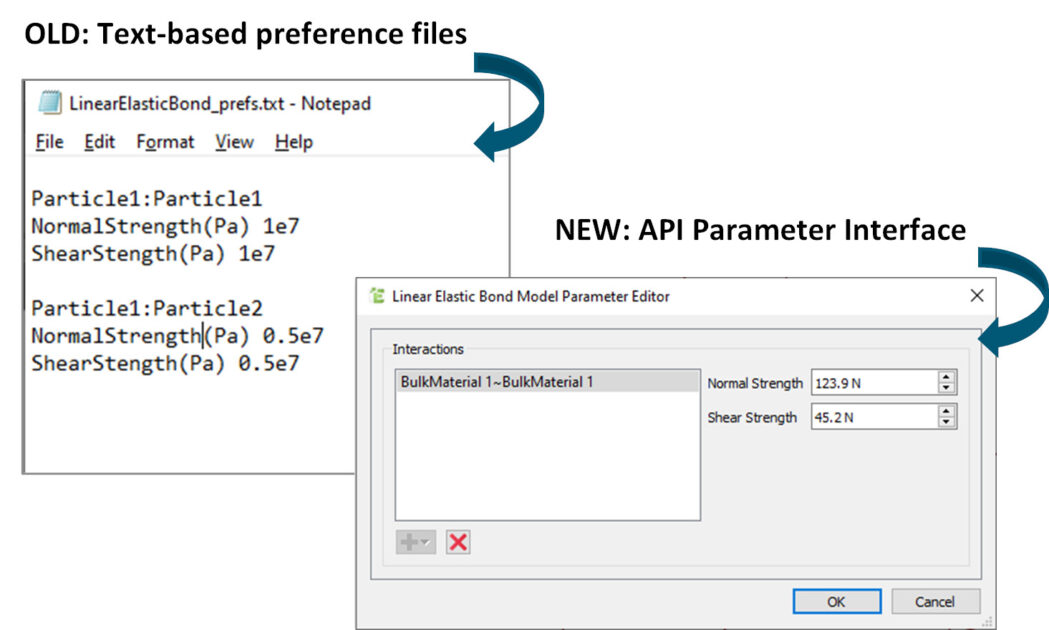This screenshot has height=630, width=1049.
Task: Open the View menu in Notepad
Action: point(234,142)
